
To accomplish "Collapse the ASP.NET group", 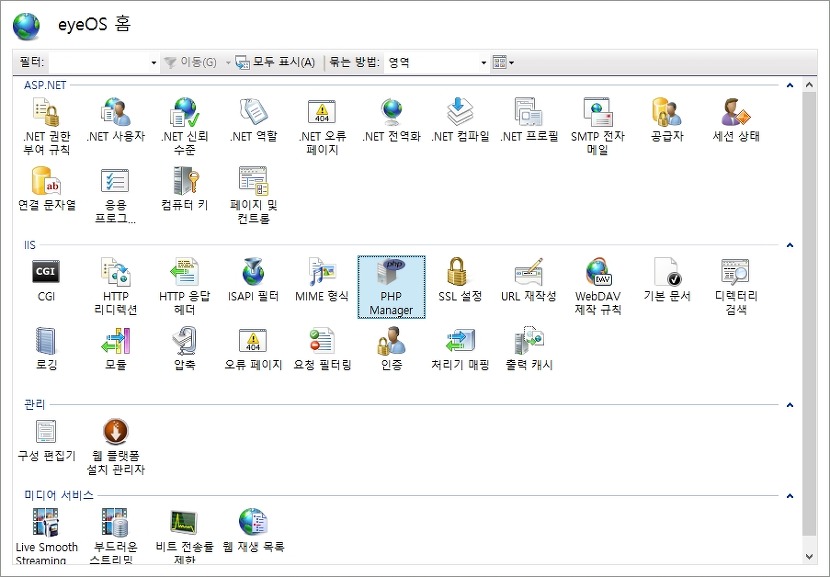I will tap(790, 85).
